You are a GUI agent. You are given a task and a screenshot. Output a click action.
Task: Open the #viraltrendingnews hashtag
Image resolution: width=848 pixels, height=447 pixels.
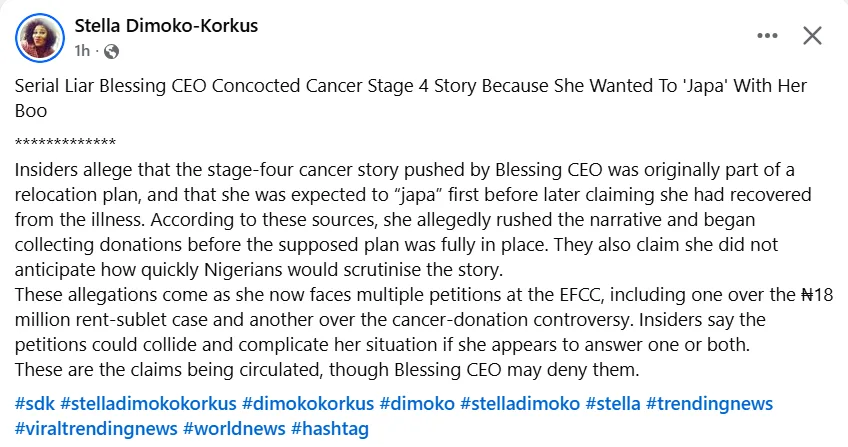[x=96, y=428]
